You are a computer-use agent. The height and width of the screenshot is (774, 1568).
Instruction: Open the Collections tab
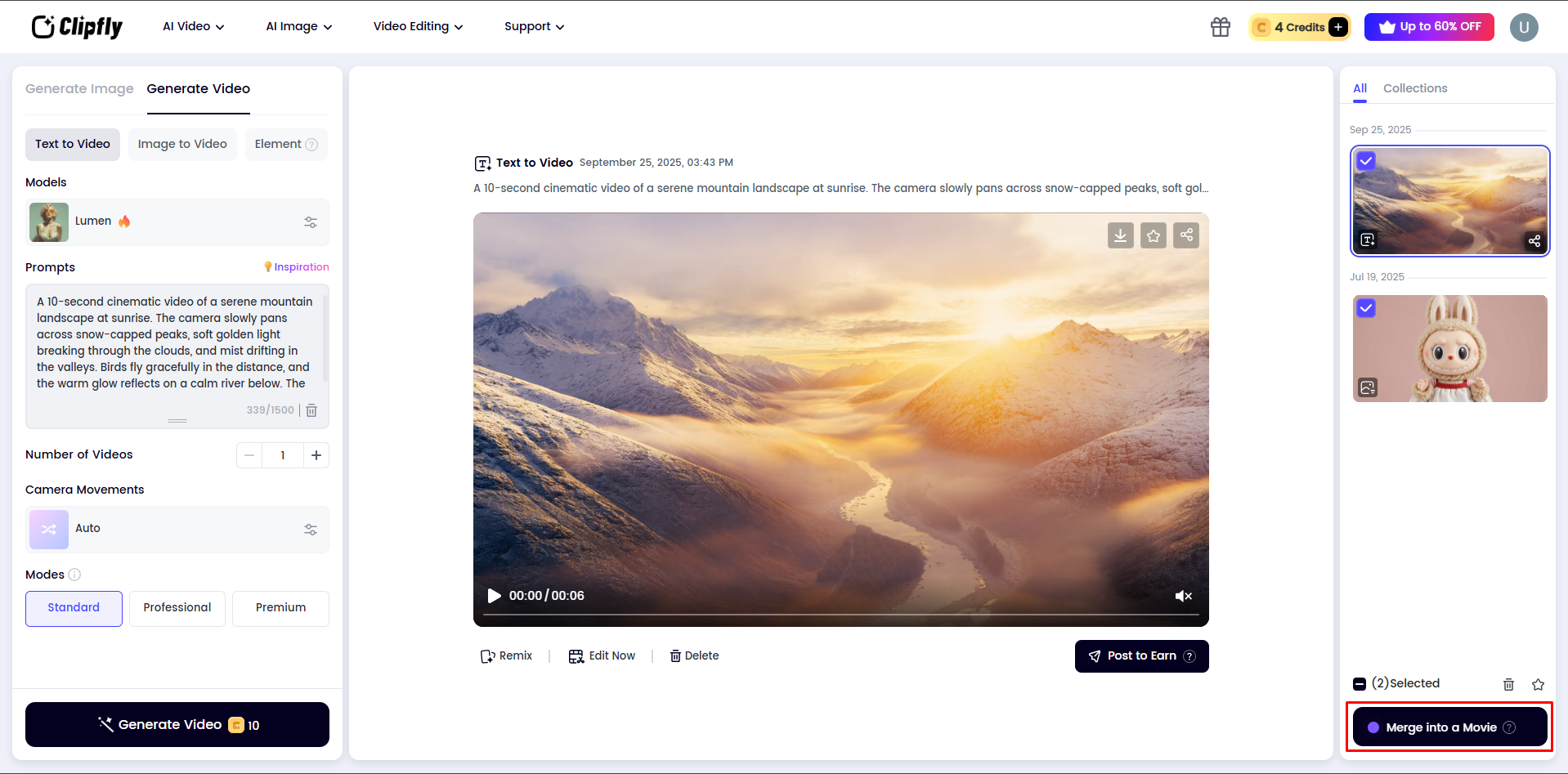[1415, 88]
